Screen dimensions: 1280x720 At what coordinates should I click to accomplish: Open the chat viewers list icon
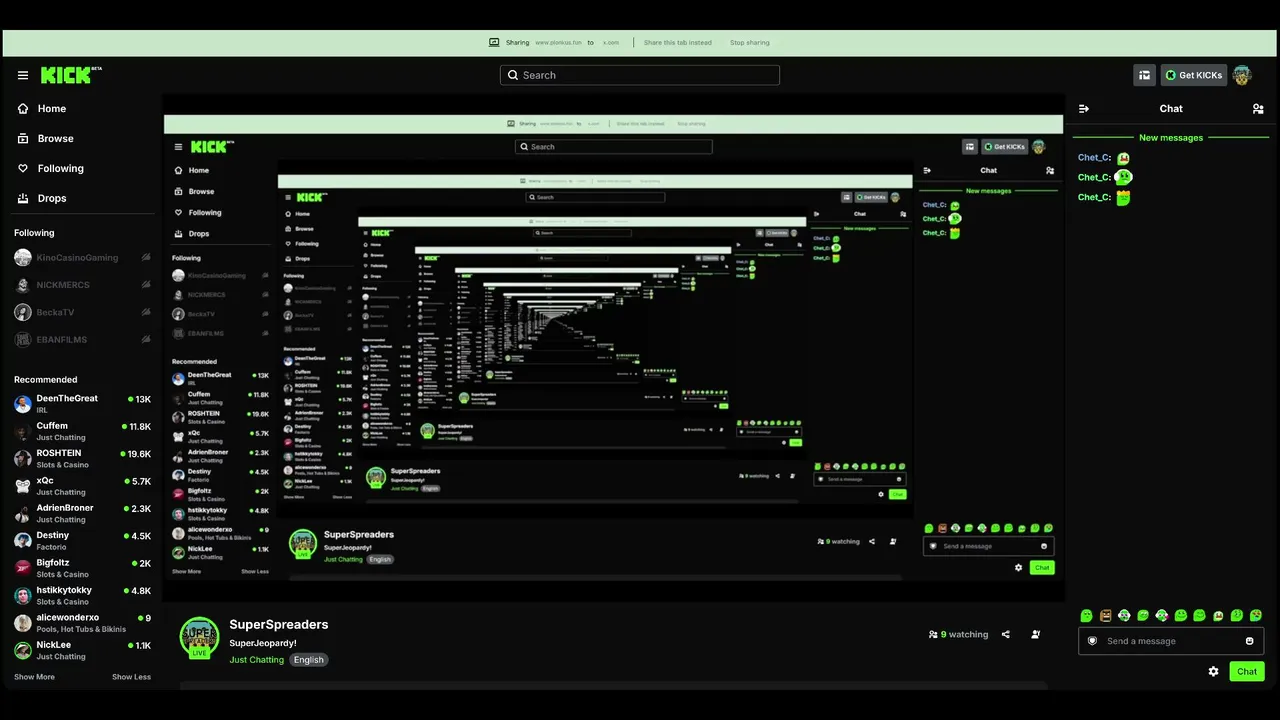[x=1258, y=109]
